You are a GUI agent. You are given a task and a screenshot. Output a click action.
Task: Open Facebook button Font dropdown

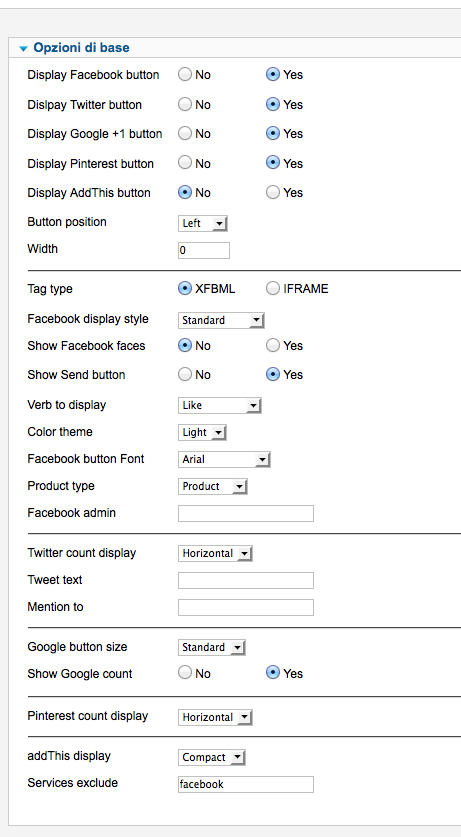[x=224, y=459]
